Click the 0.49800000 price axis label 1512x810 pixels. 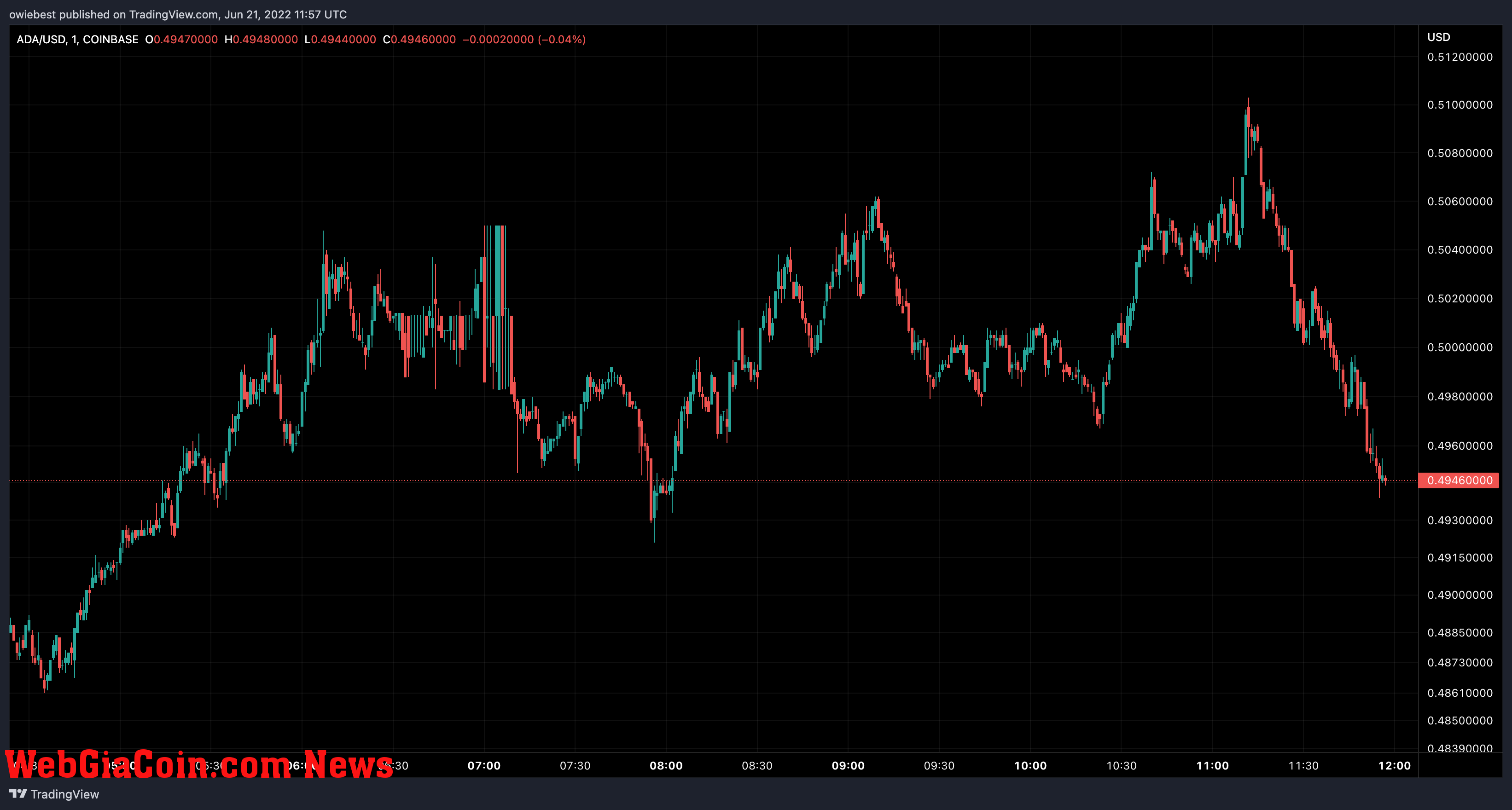1460,397
